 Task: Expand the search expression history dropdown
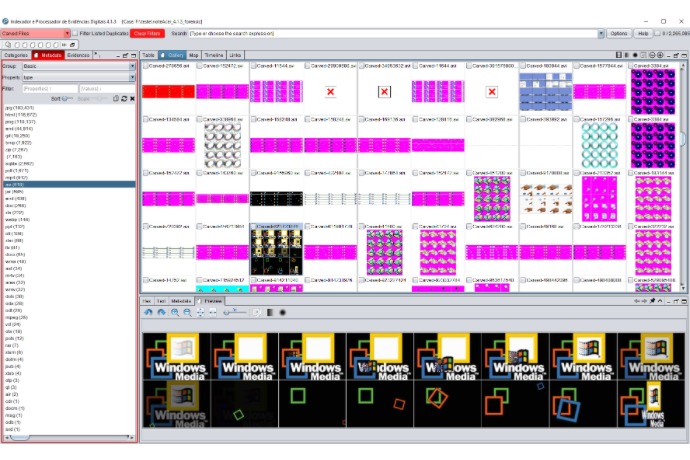(601, 33)
